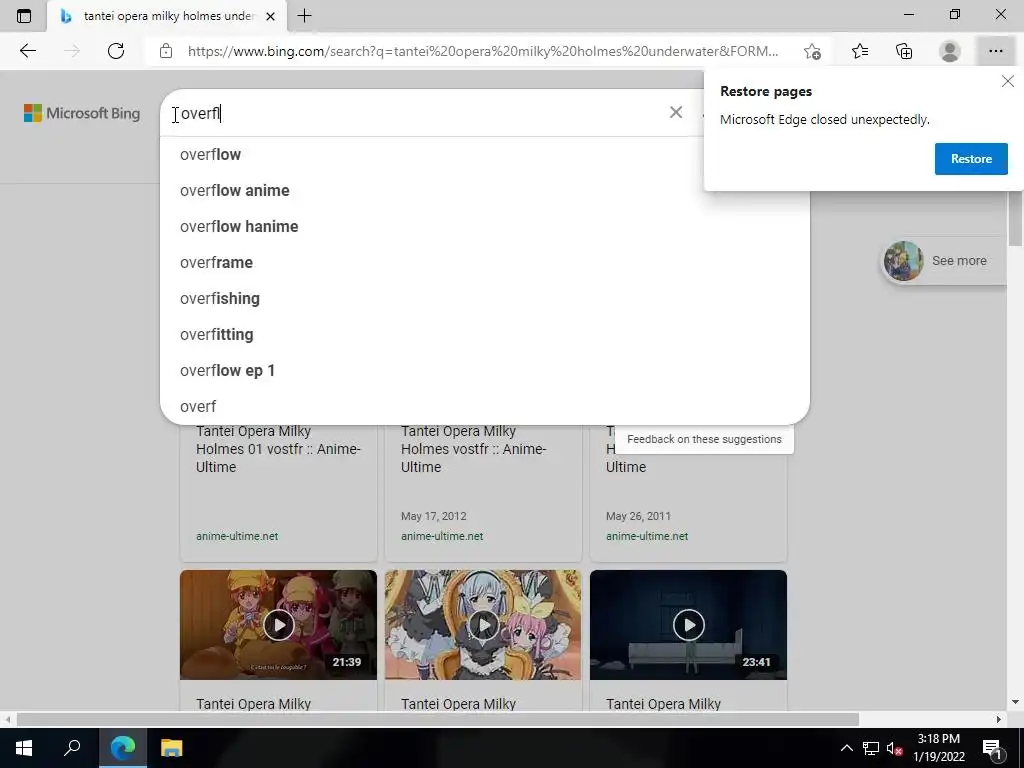Add this page to favorites star
The image size is (1024, 768).
[x=812, y=51]
